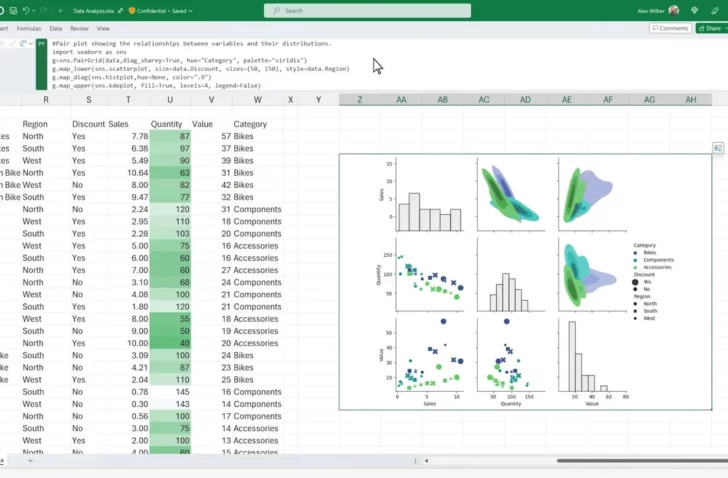
Task: Click the Confidential sensitivity shield icon
Action: tap(132, 11)
